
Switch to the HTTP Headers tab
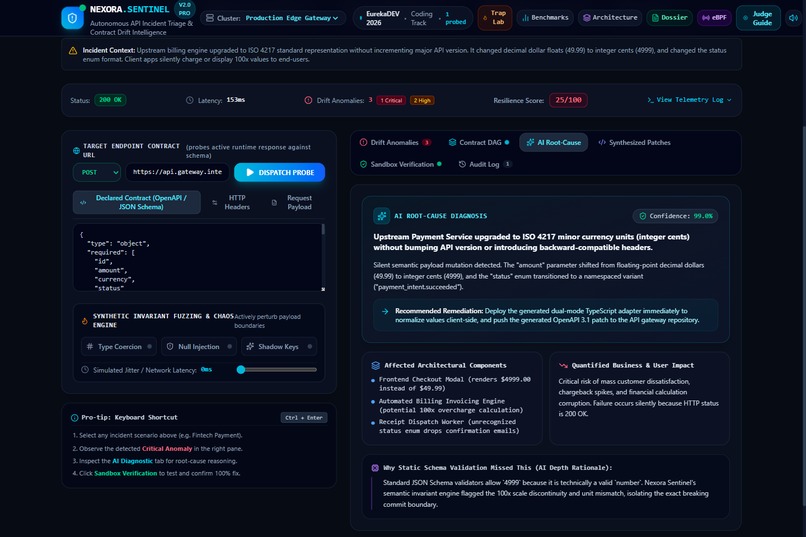click(x=231, y=202)
